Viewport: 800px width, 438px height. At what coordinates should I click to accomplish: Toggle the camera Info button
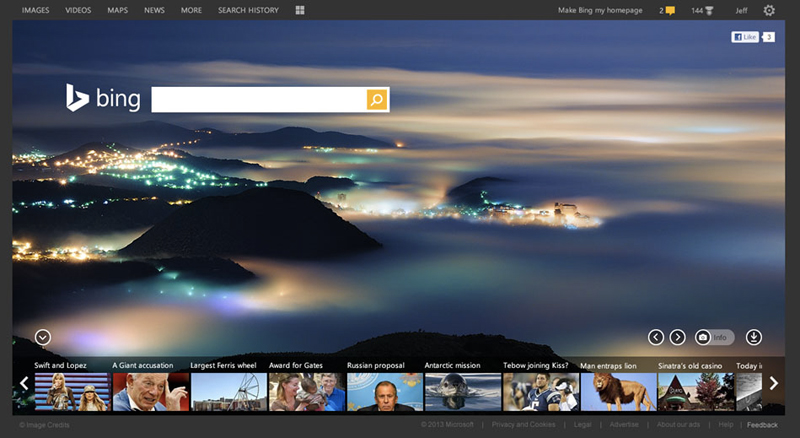tap(714, 337)
